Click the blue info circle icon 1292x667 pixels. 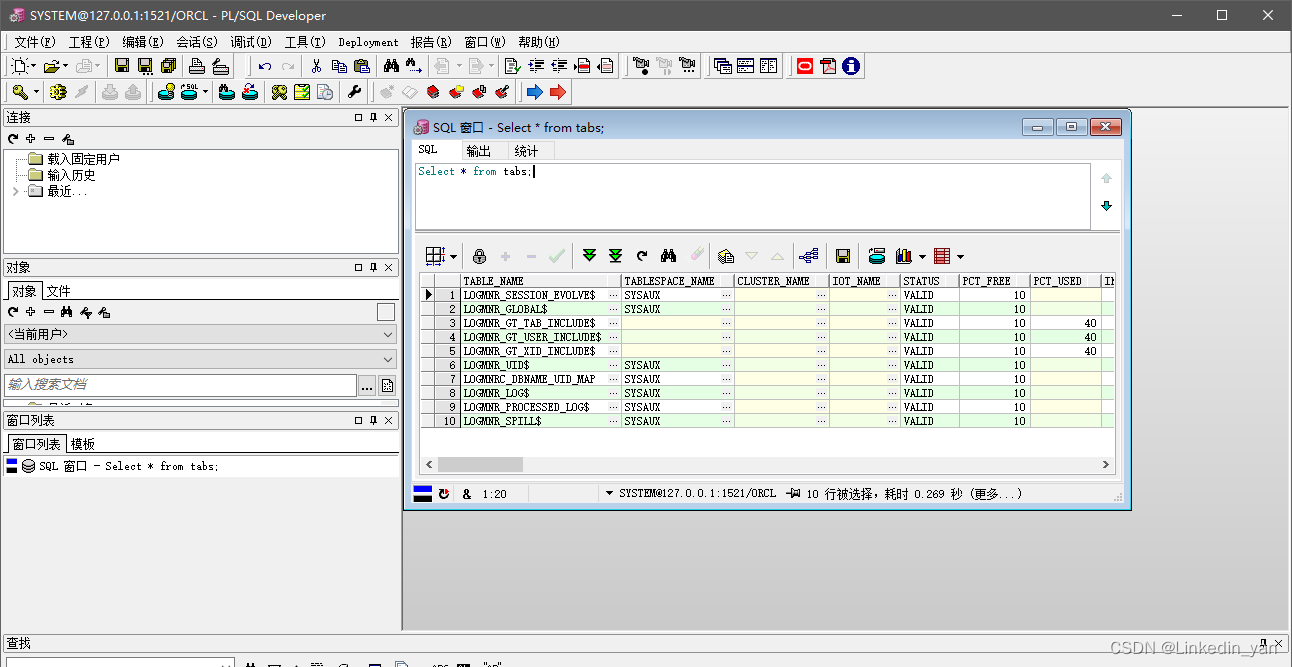(x=851, y=66)
